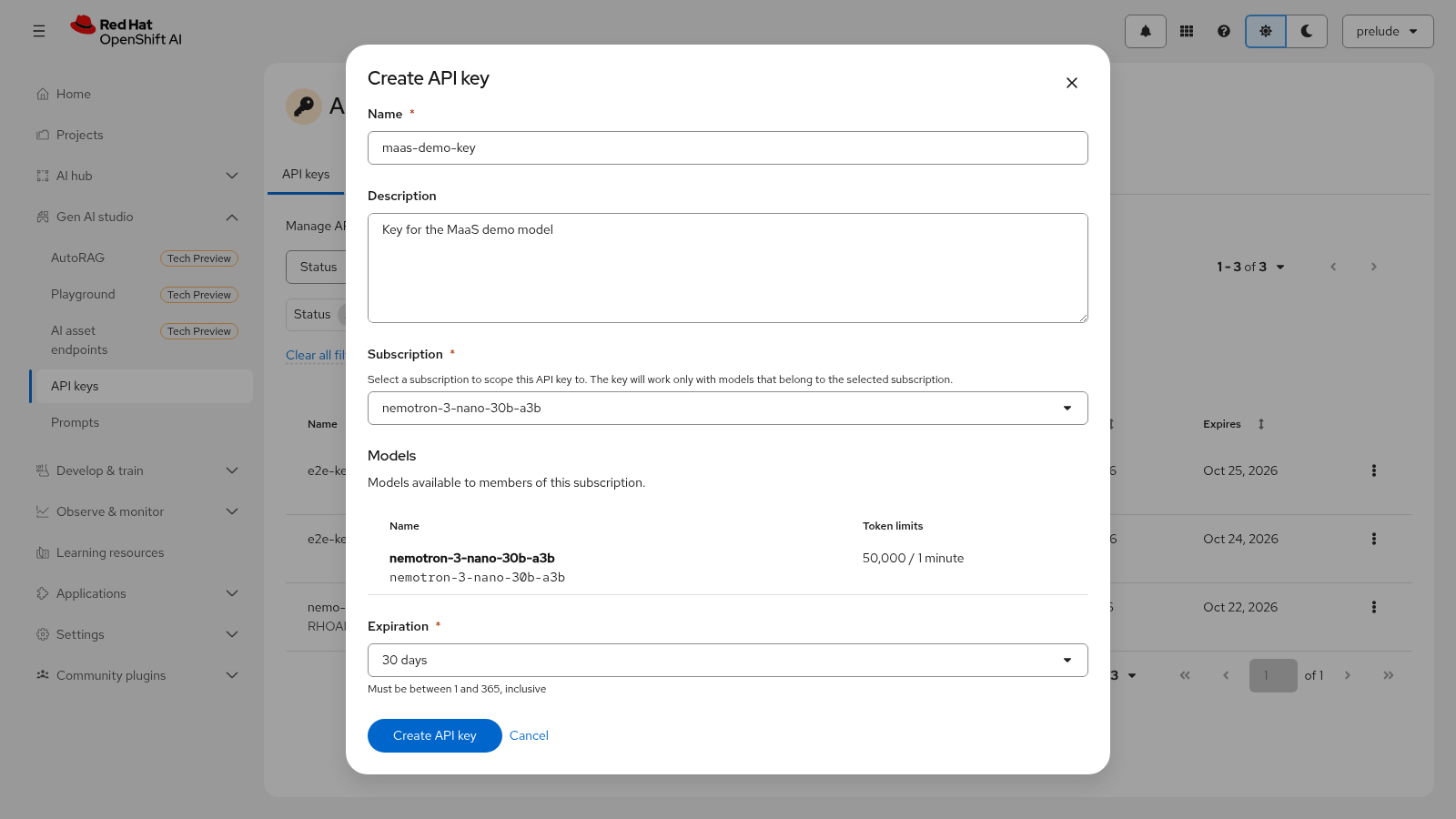Open Projects in sidebar
1456x819 pixels.
(x=141, y=135)
